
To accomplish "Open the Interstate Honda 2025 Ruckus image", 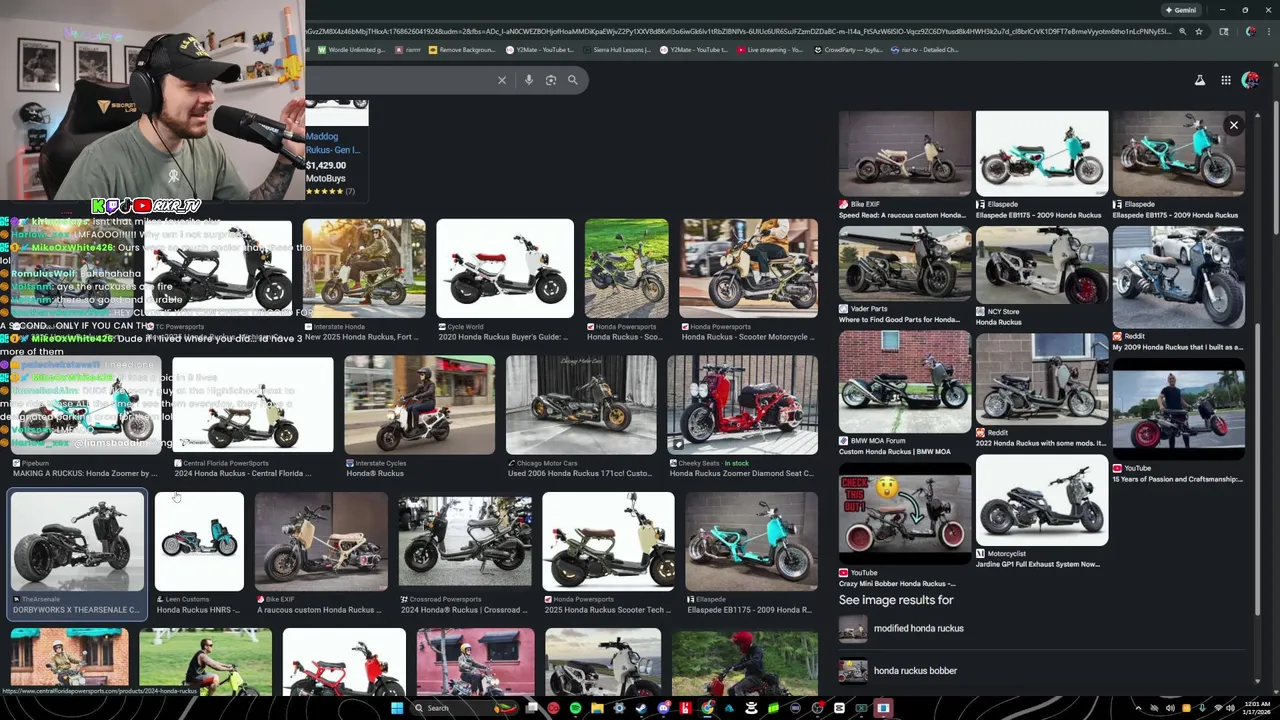I will coord(364,268).
